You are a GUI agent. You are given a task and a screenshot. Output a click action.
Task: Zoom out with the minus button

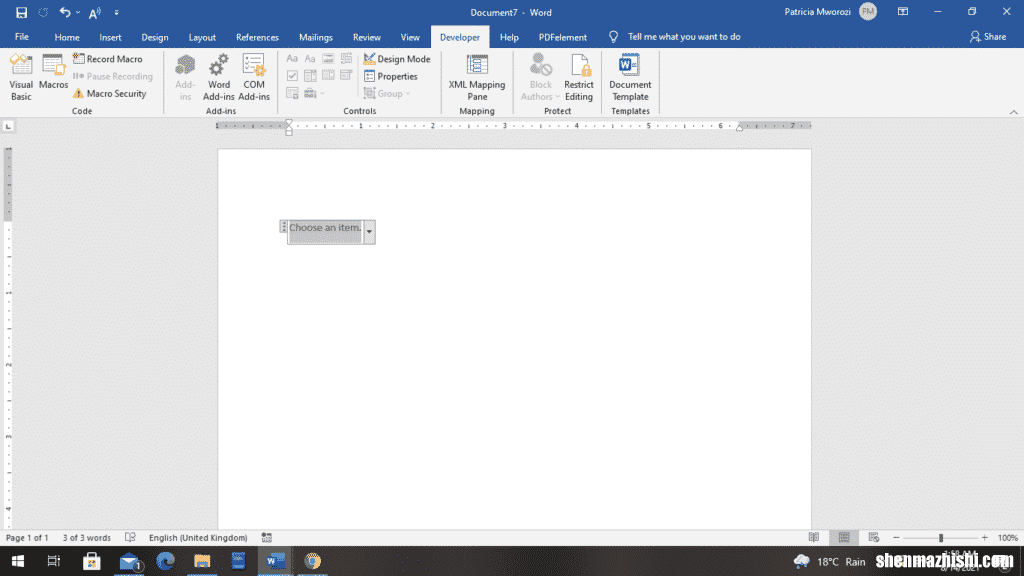896,537
